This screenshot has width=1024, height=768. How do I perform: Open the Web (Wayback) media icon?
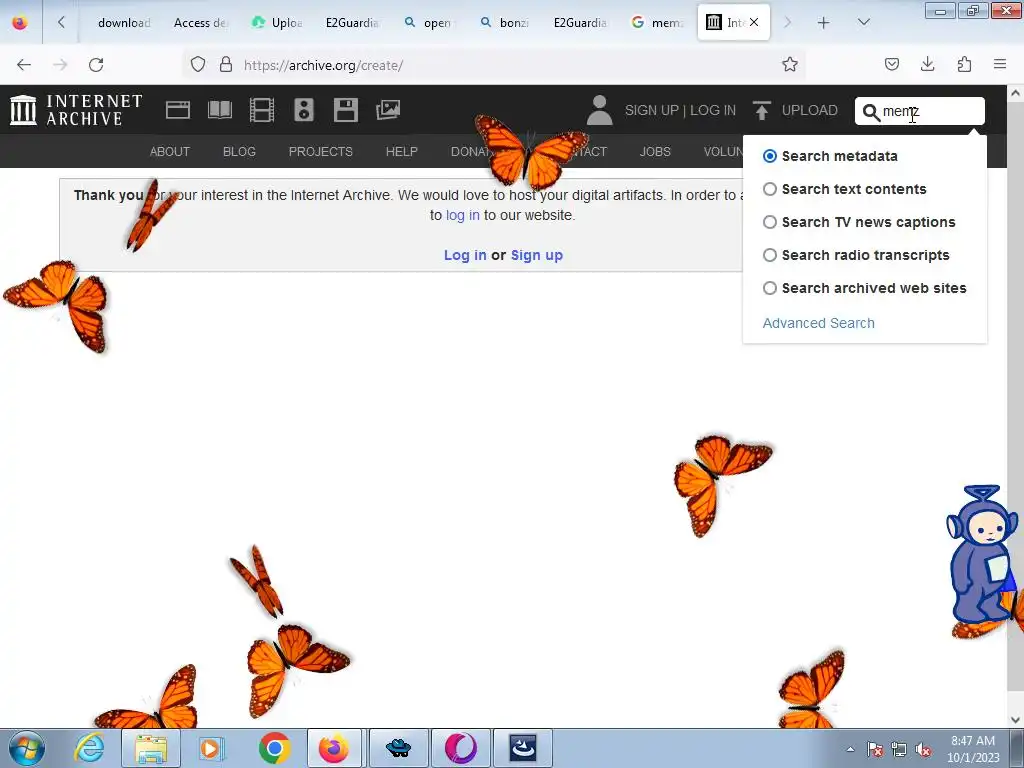tap(178, 110)
